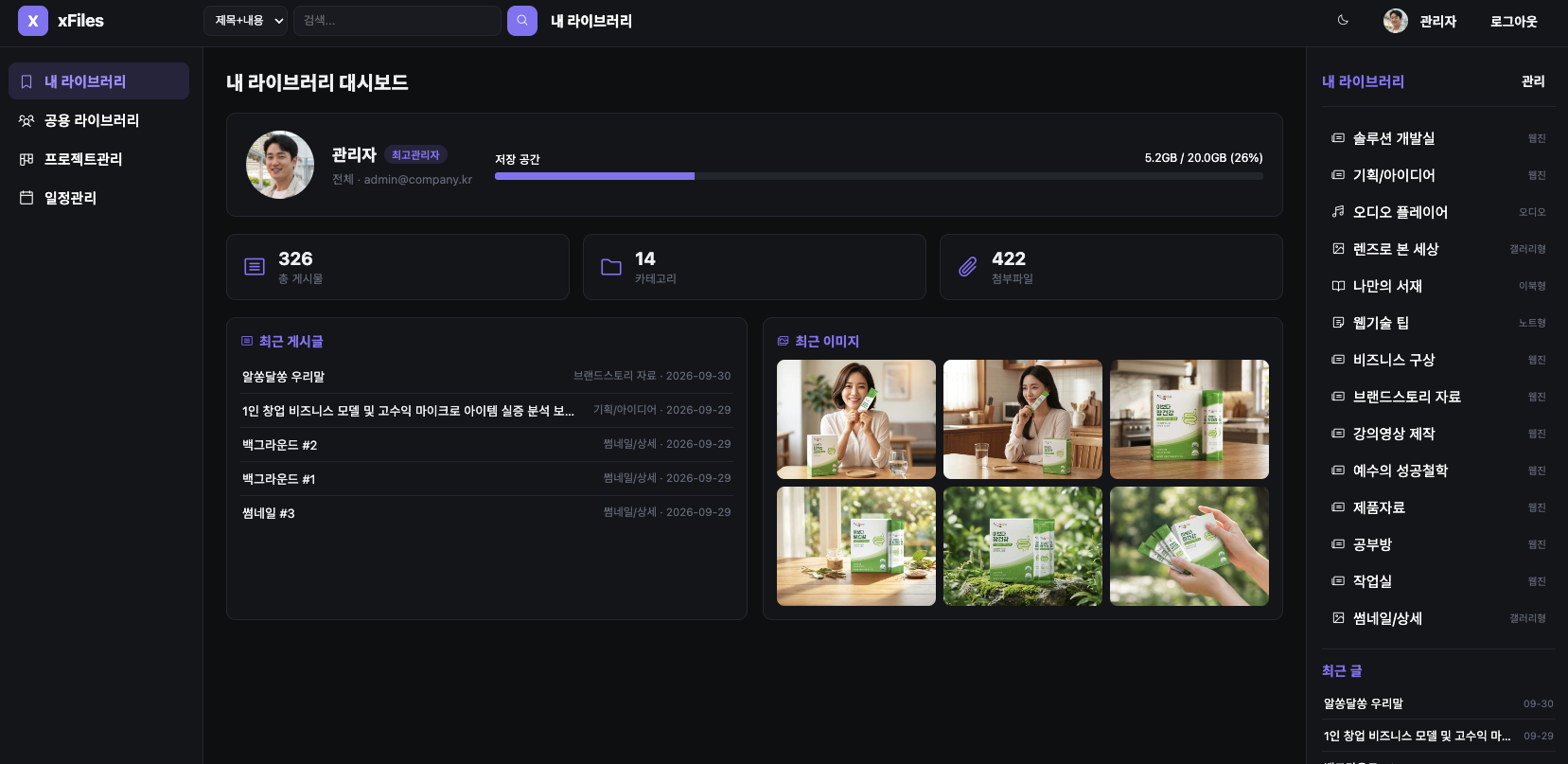Toggle dark mode moon icon

[x=1343, y=20]
